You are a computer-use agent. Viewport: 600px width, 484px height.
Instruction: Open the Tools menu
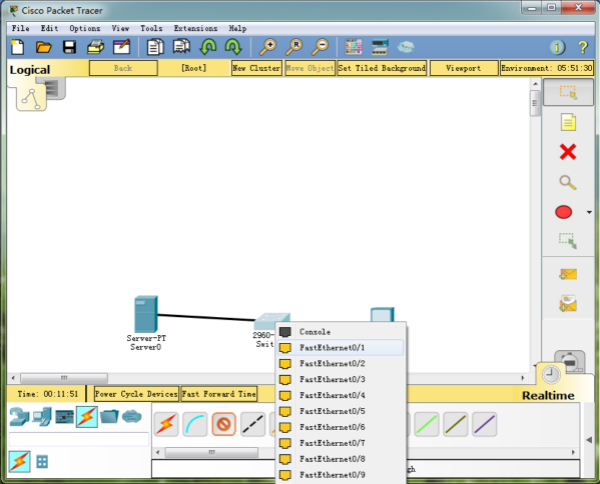tap(151, 28)
